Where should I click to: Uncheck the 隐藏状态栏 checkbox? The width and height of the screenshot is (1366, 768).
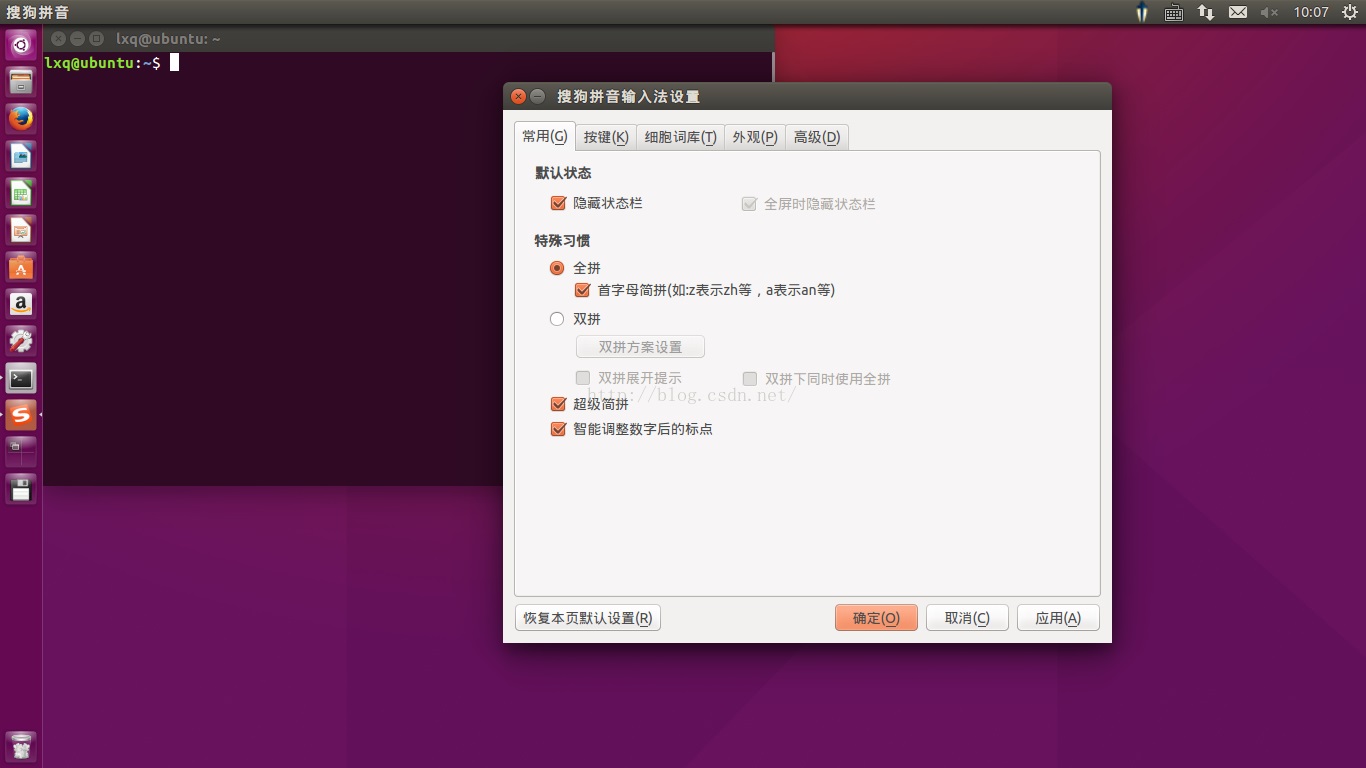coord(559,203)
